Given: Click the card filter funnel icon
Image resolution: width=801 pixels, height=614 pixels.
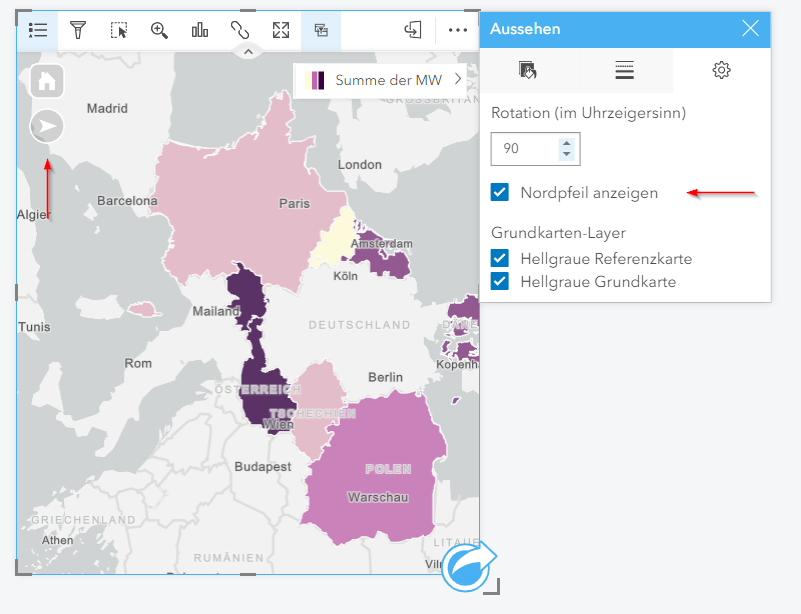Looking at the screenshot, I should point(78,30).
